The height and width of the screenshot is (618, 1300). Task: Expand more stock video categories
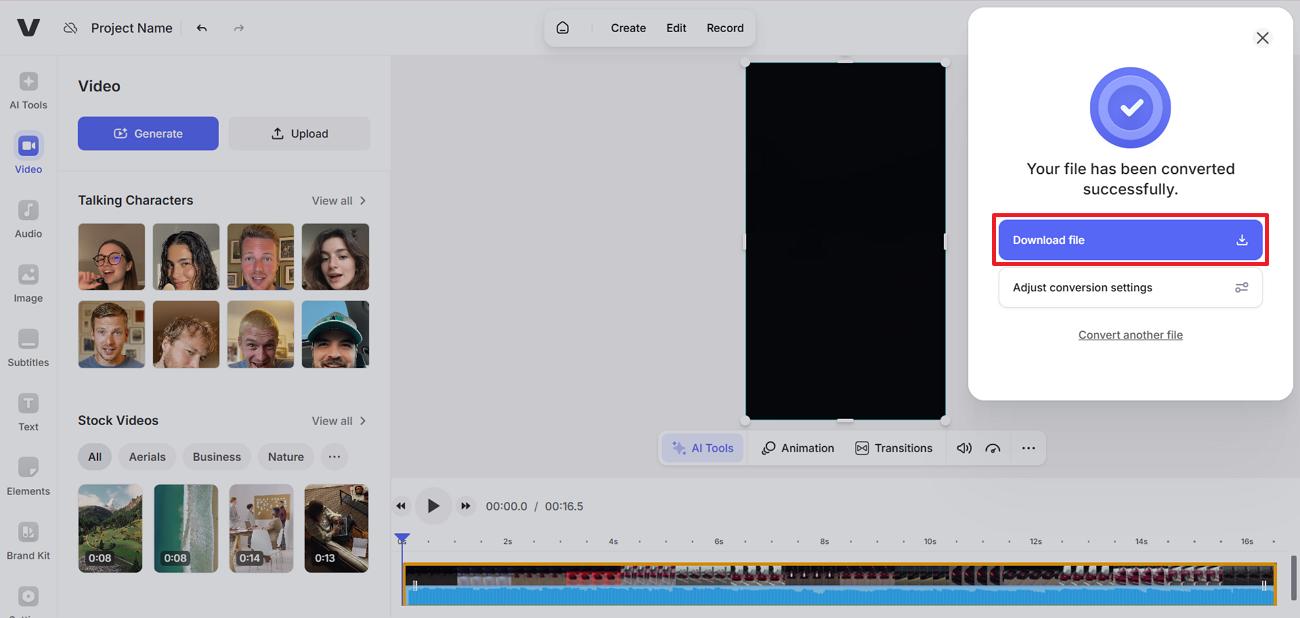[x=334, y=457]
